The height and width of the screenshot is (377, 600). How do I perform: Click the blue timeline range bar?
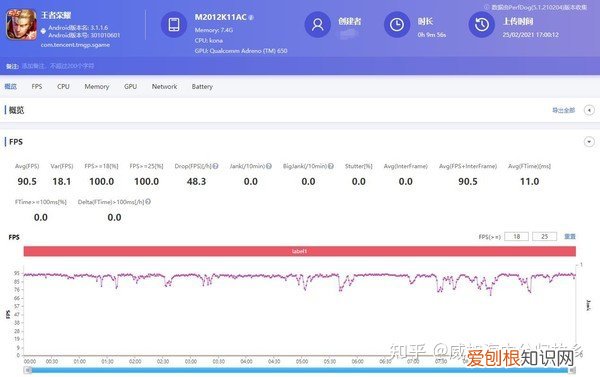pyautogui.click(x=300, y=370)
